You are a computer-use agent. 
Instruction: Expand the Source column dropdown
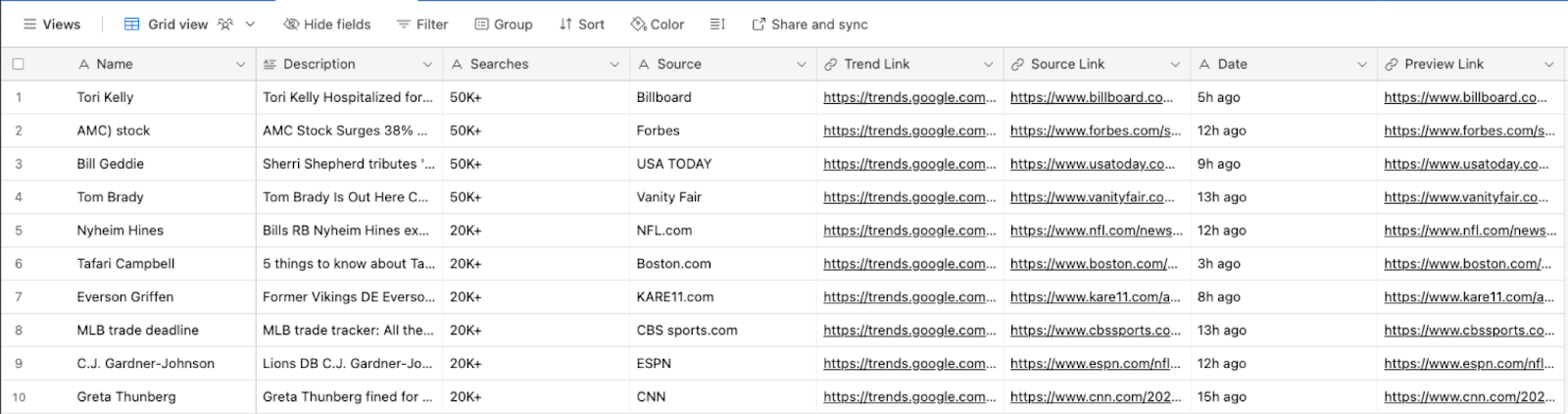pyautogui.click(x=801, y=65)
